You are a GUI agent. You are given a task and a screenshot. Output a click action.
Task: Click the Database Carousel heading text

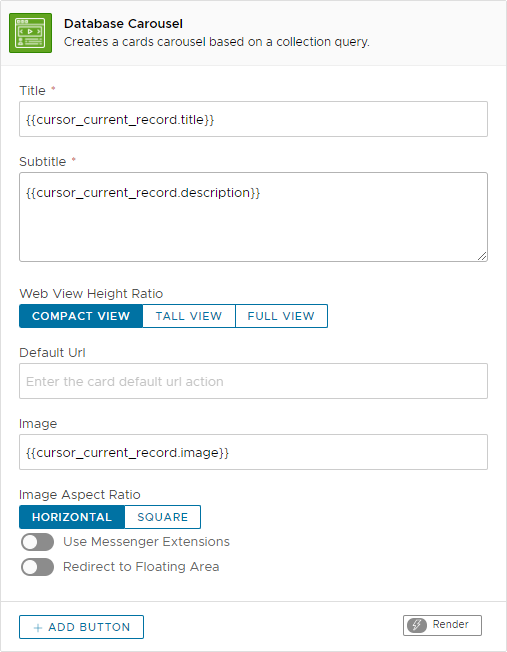[x=123, y=24]
